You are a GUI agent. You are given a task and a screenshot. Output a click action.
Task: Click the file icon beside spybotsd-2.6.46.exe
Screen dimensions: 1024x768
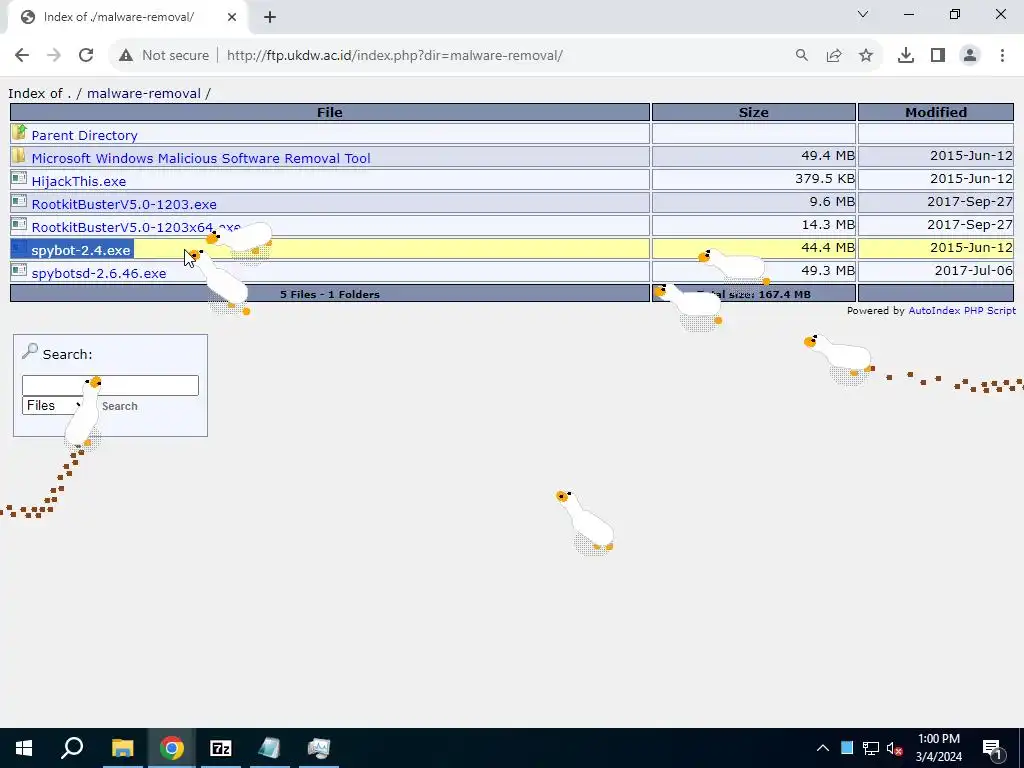click(x=19, y=271)
